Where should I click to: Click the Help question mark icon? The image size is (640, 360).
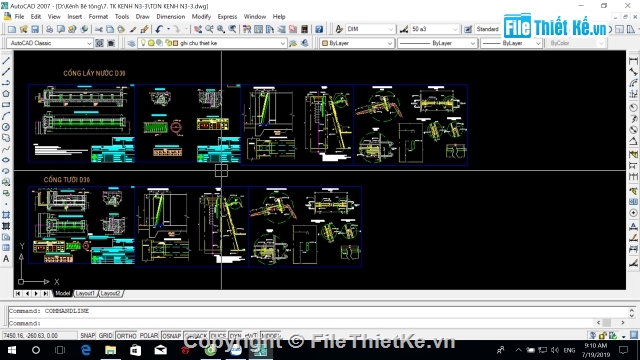(x=319, y=29)
